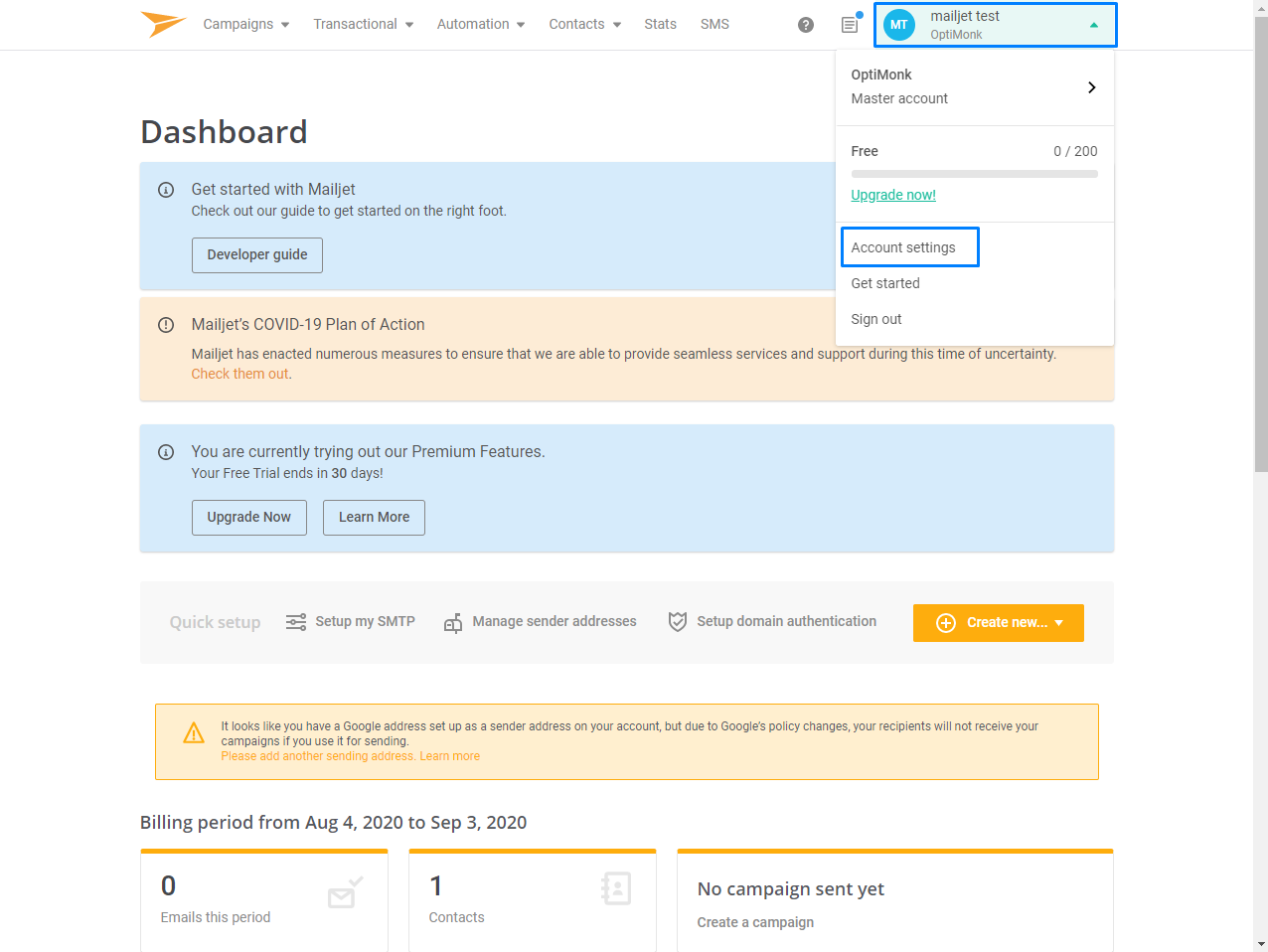Click the scrollbar down arrow
1268x952 pixels.
tap(1261, 944)
